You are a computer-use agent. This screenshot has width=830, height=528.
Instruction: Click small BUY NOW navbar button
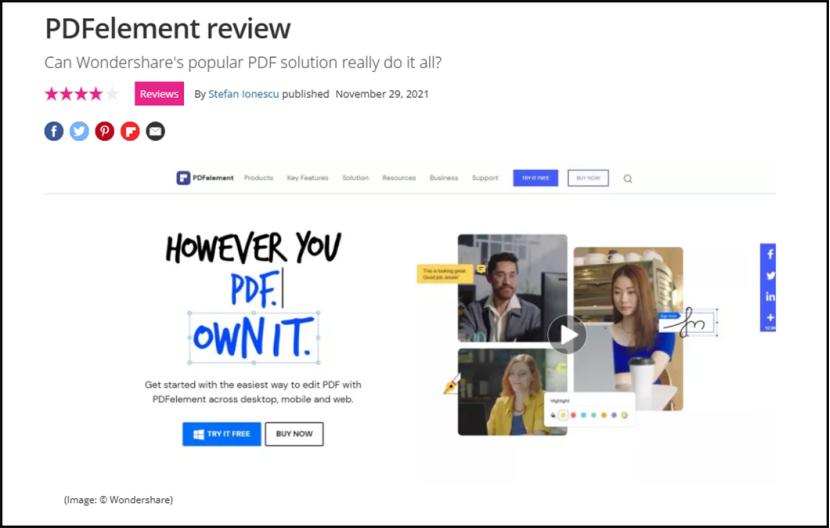point(588,178)
